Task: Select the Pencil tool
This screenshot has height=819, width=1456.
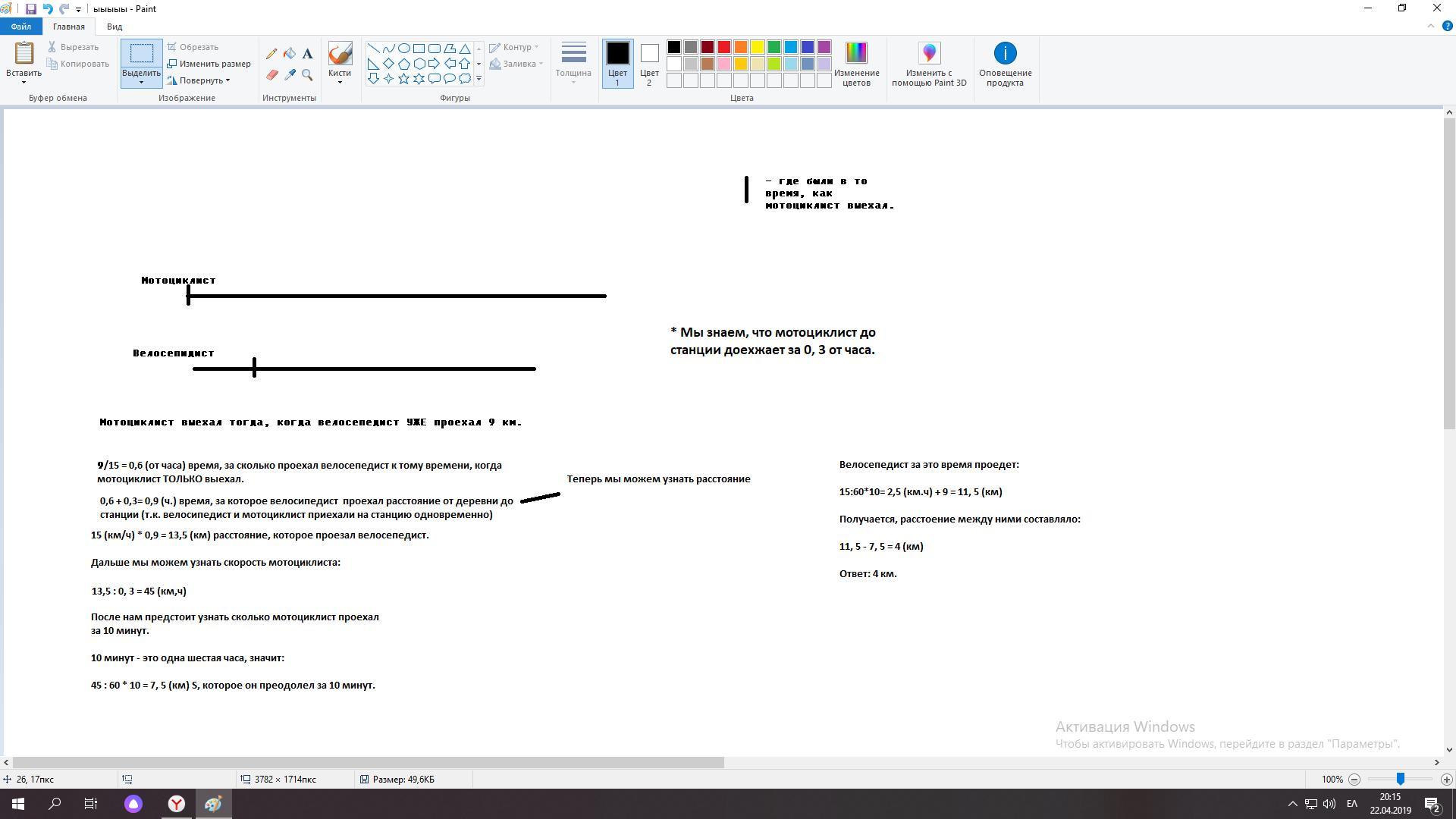Action: click(271, 54)
